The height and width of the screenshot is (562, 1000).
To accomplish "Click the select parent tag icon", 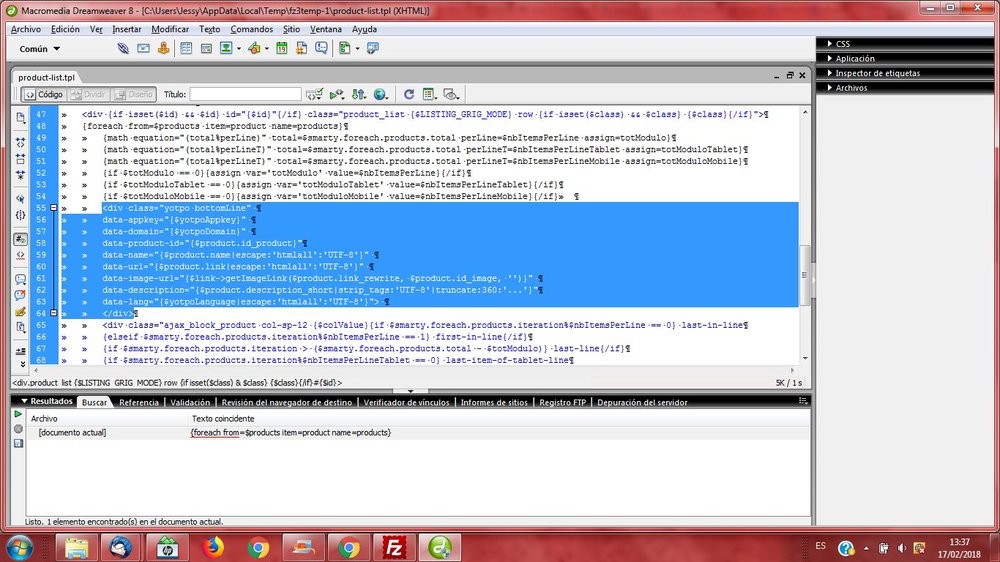I will pyautogui.click(x=20, y=198).
